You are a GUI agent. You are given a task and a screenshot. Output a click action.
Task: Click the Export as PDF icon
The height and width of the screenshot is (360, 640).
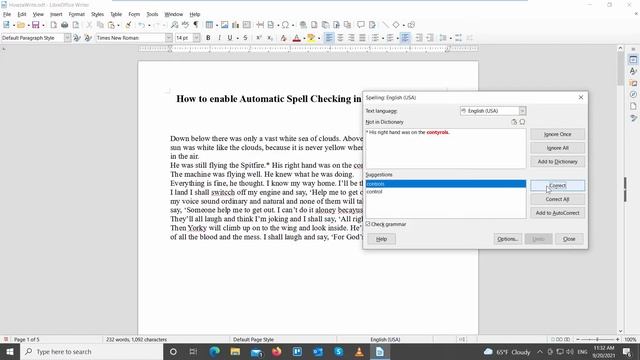53,25
